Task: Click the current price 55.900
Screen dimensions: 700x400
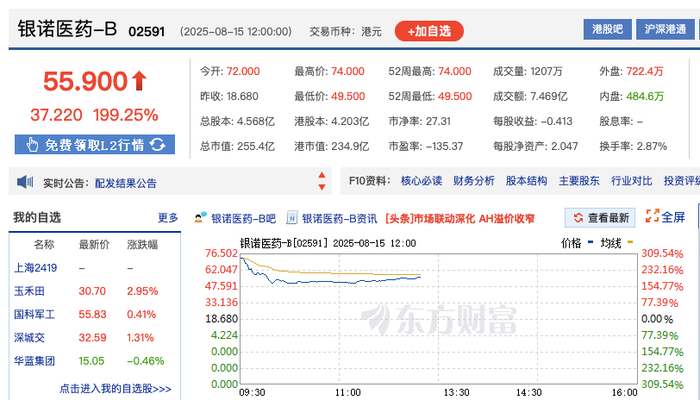Action: 85,81
